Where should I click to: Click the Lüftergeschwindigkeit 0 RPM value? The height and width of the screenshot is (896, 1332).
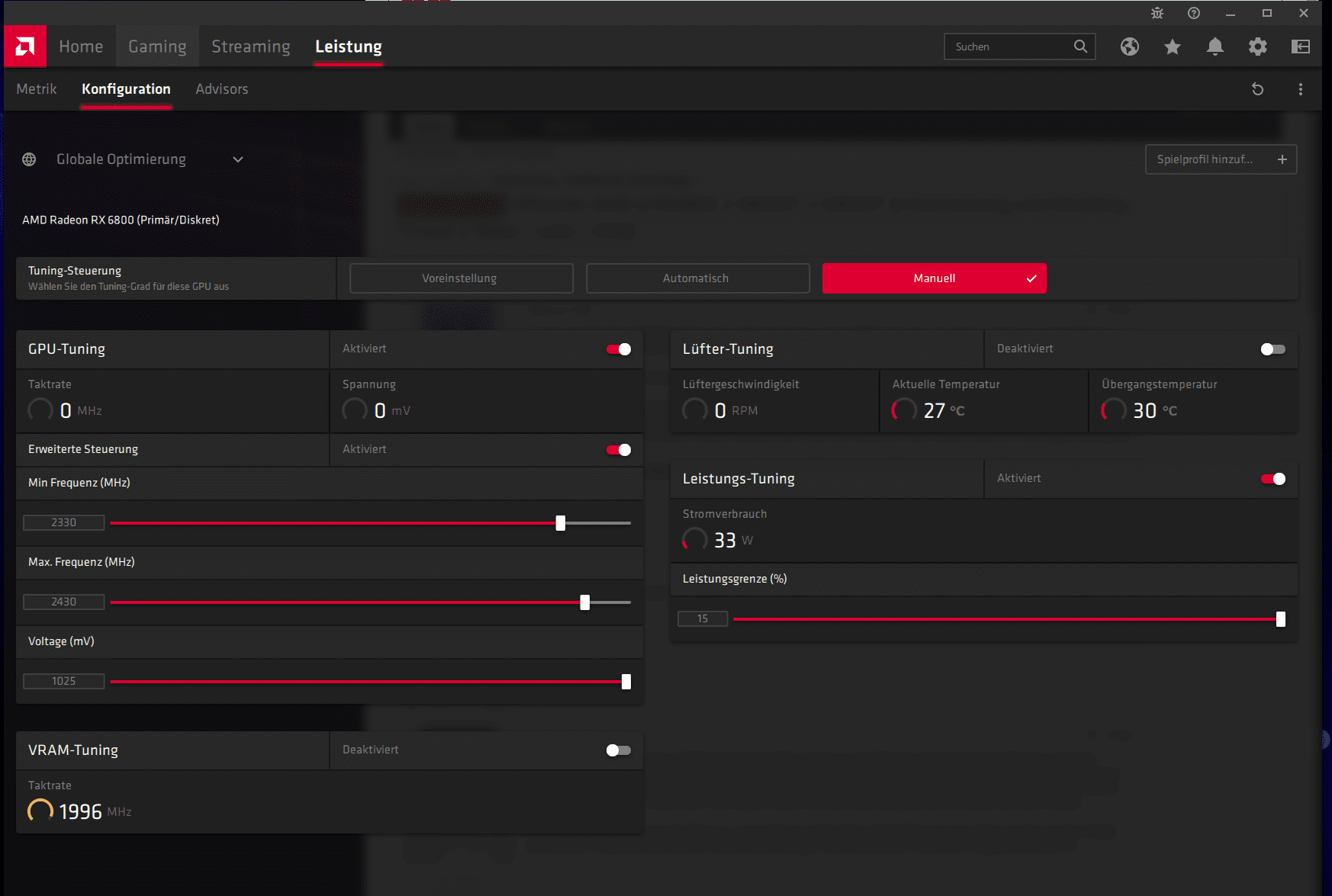pos(736,410)
